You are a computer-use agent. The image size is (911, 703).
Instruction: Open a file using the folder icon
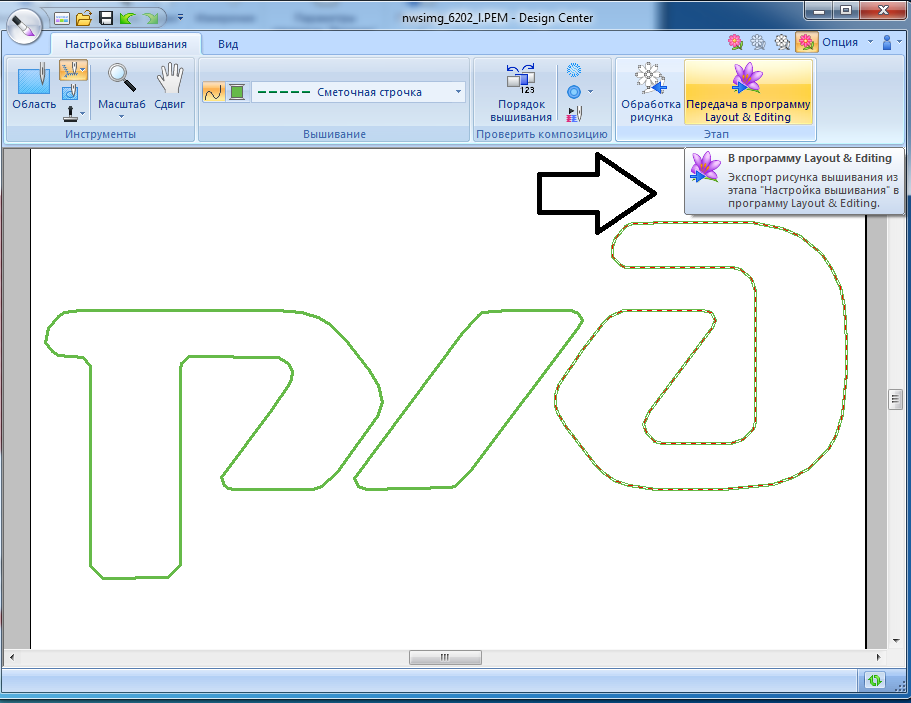tap(84, 17)
